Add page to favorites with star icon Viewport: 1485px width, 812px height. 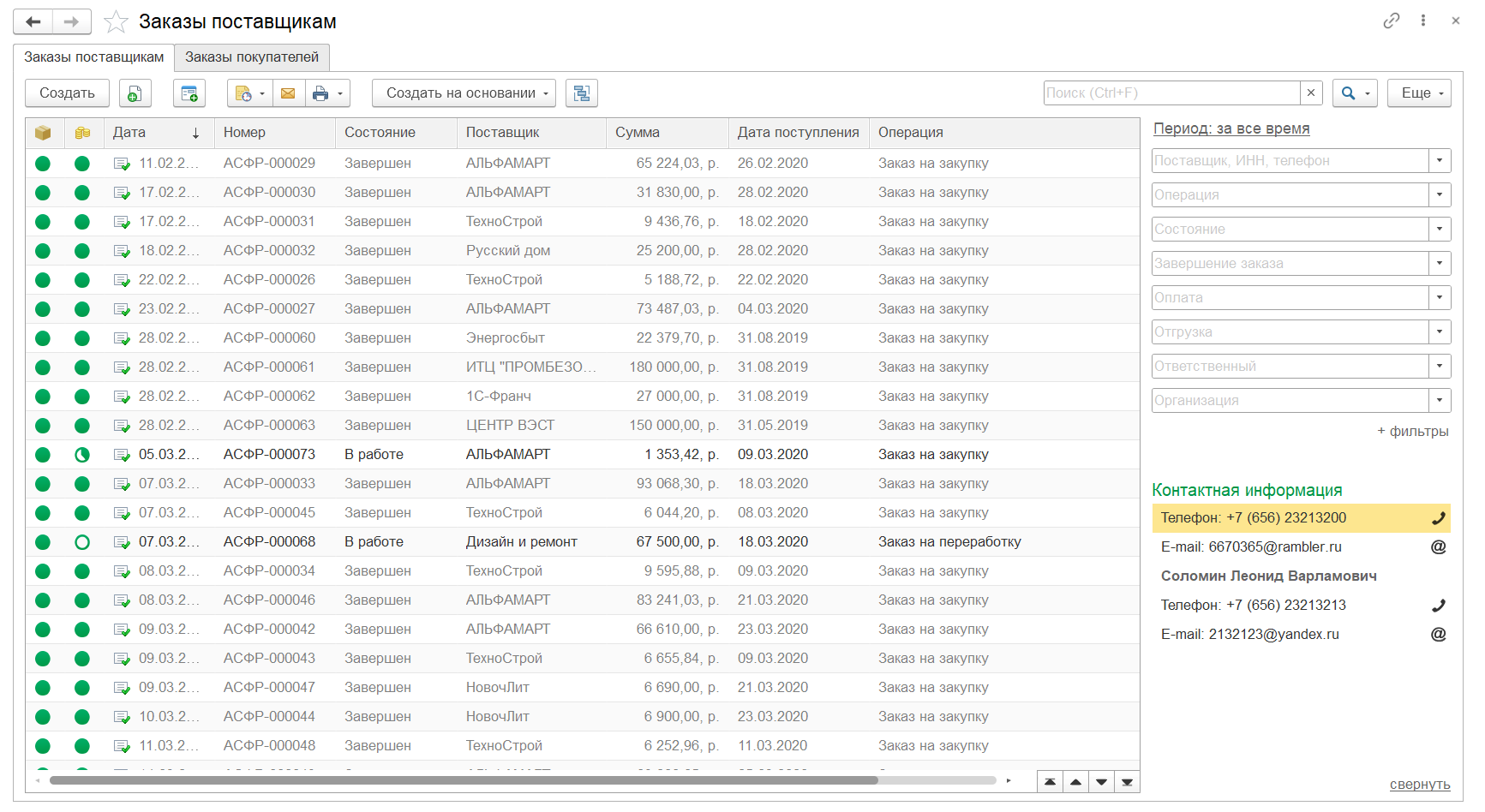coord(116,22)
